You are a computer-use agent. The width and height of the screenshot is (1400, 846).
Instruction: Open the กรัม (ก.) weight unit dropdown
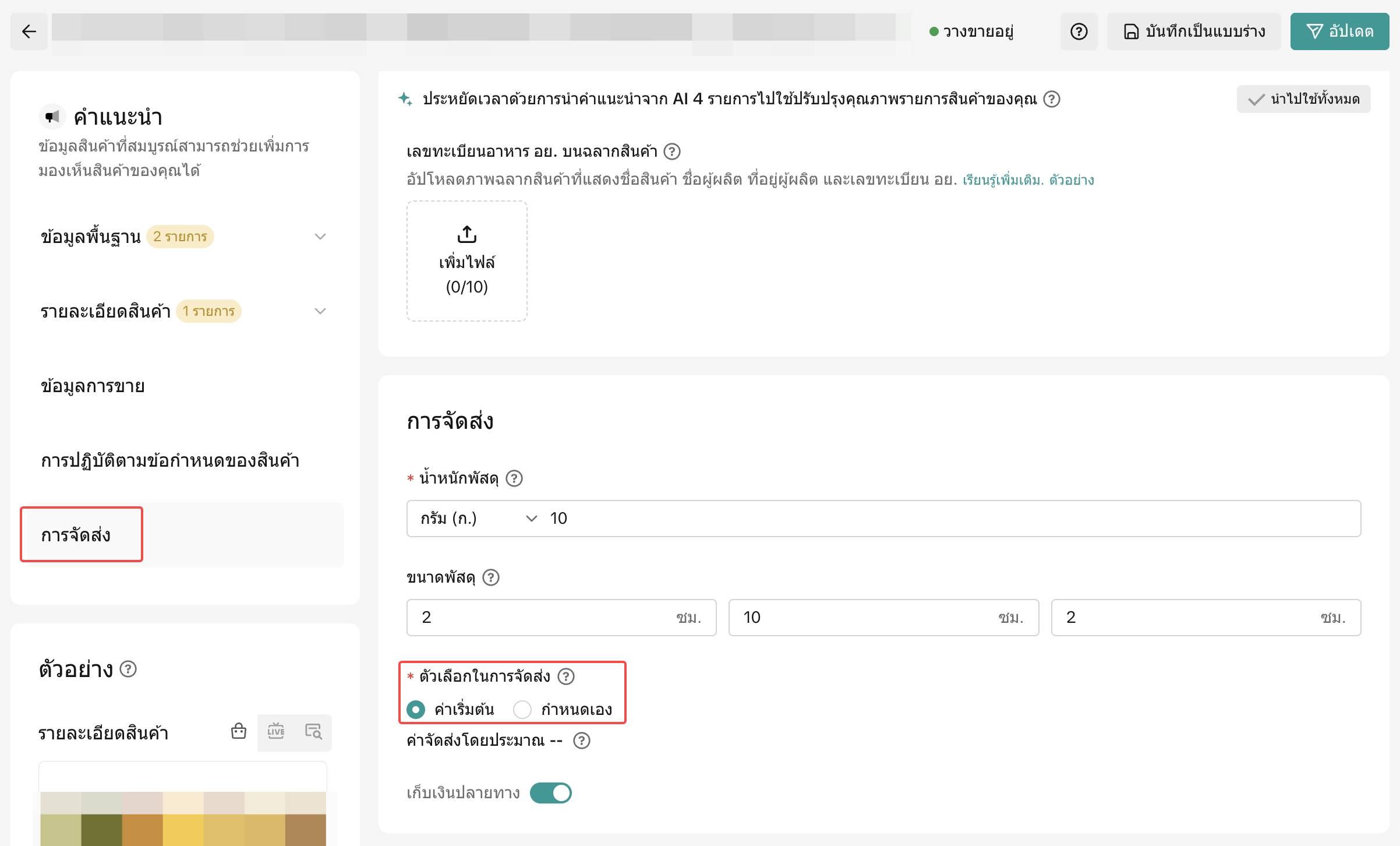[x=478, y=519]
